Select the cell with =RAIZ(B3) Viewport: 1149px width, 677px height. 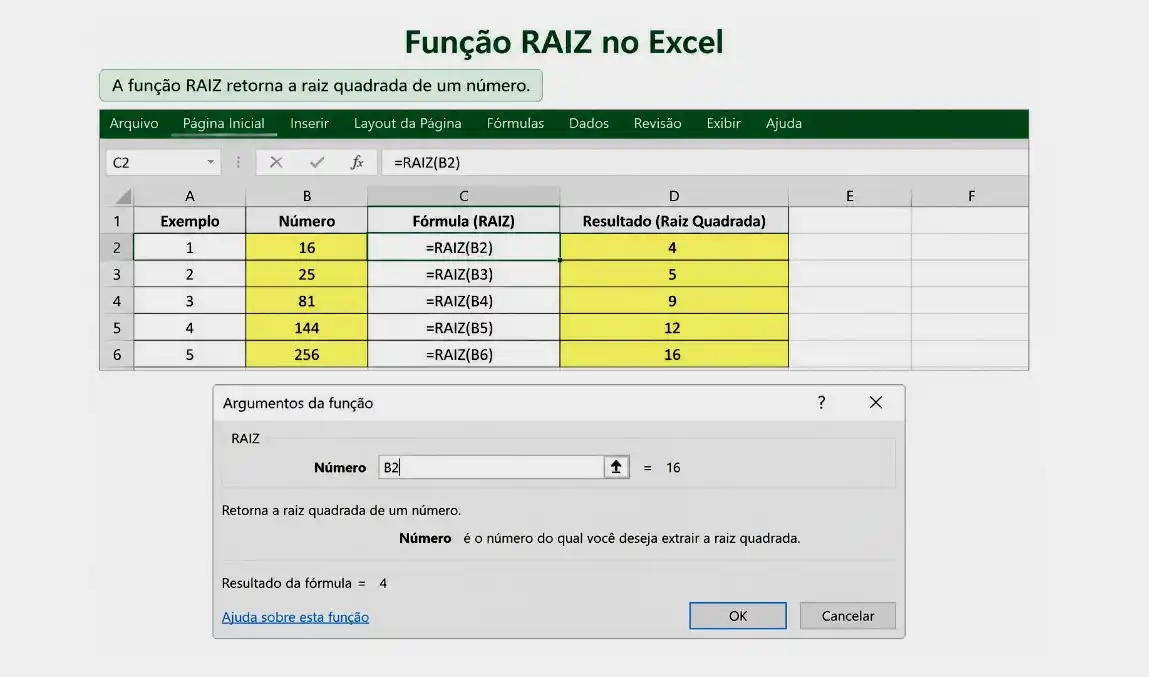[x=463, y=274]
